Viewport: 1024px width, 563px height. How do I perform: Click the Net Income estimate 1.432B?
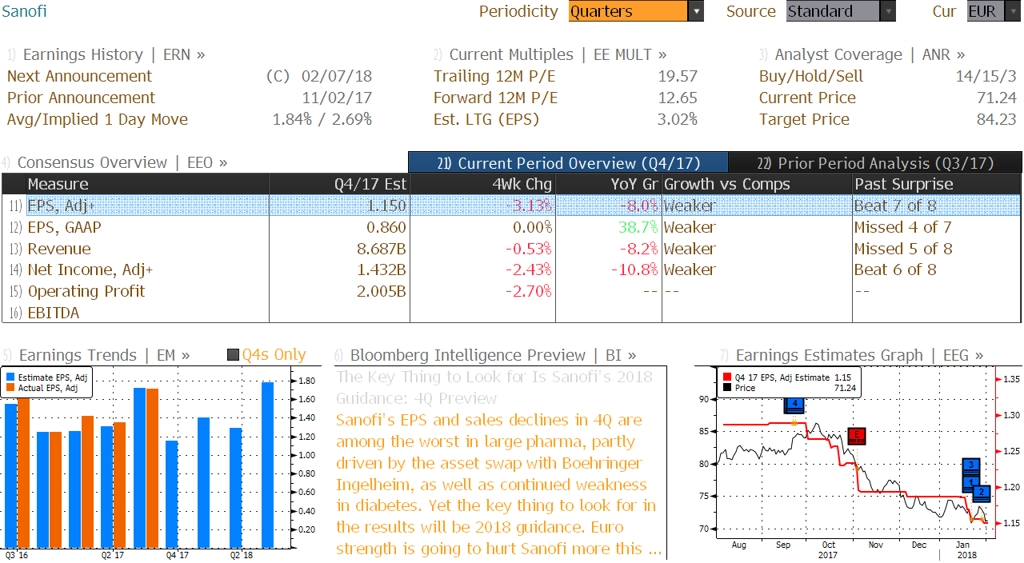pos(381,270)
